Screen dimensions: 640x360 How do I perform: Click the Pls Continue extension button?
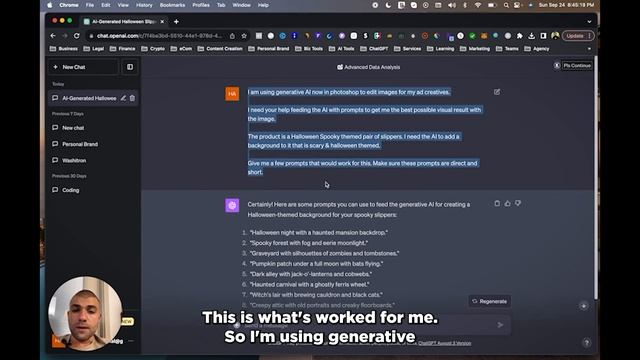pos(577,66)
